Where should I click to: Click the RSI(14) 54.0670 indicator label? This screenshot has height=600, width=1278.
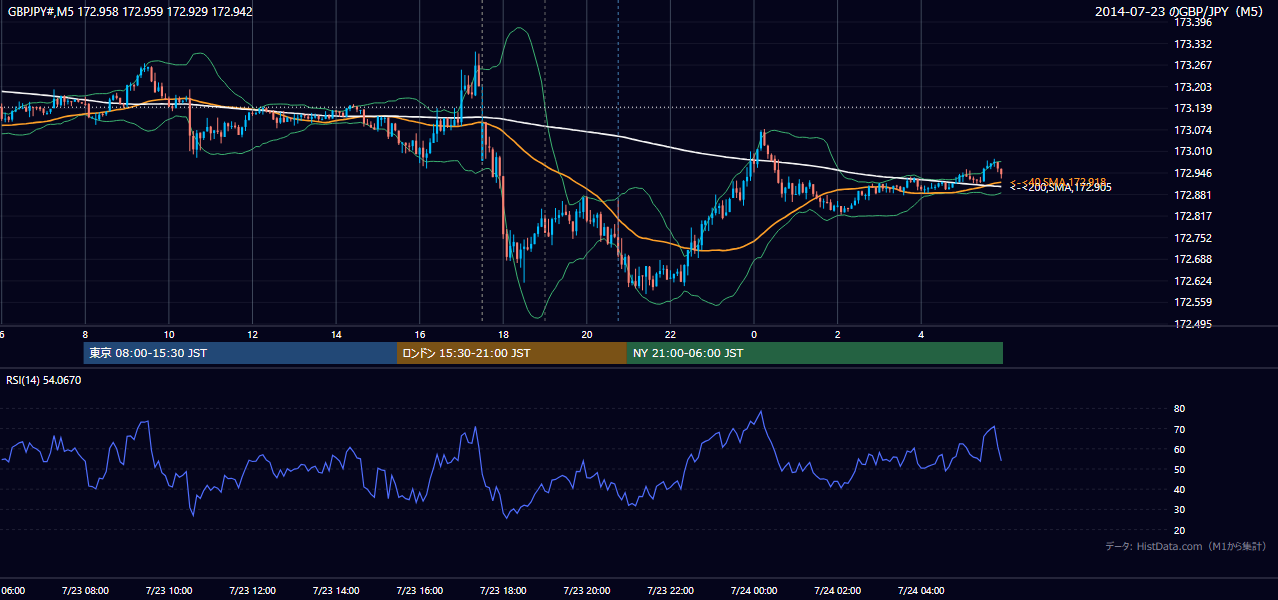coord(44,380)
